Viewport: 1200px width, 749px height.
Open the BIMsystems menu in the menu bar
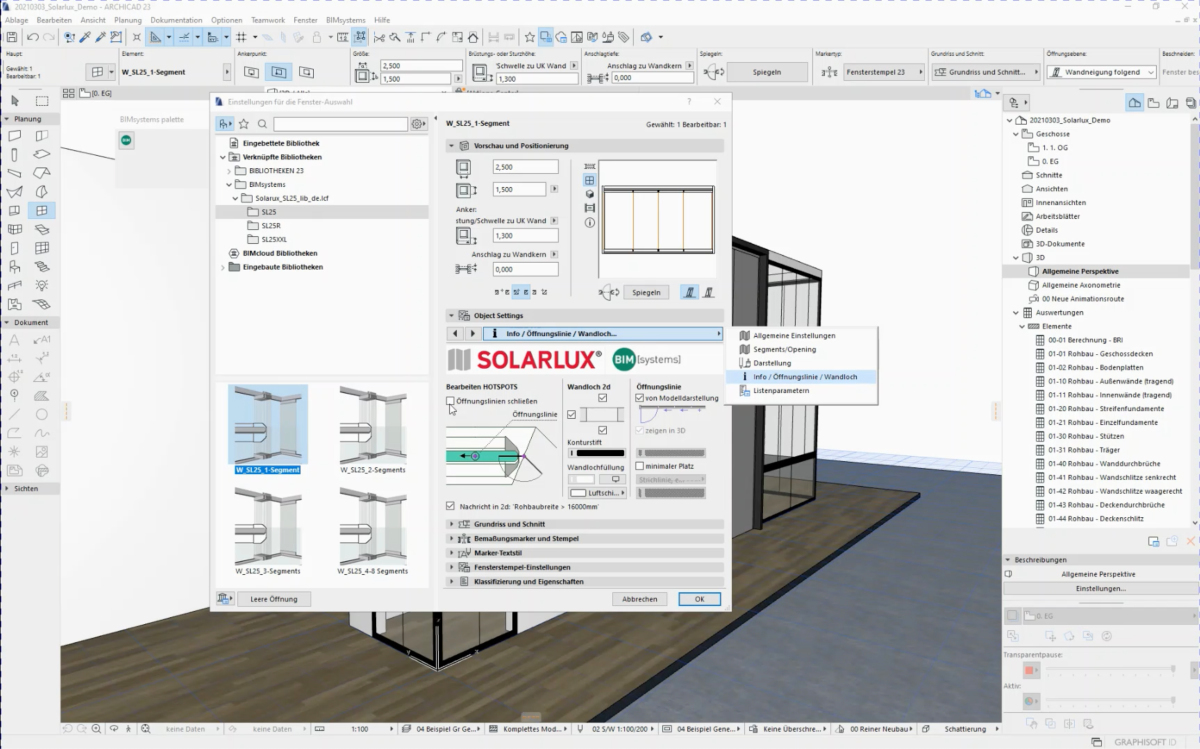pyautogui.click(x=346, y=20)
